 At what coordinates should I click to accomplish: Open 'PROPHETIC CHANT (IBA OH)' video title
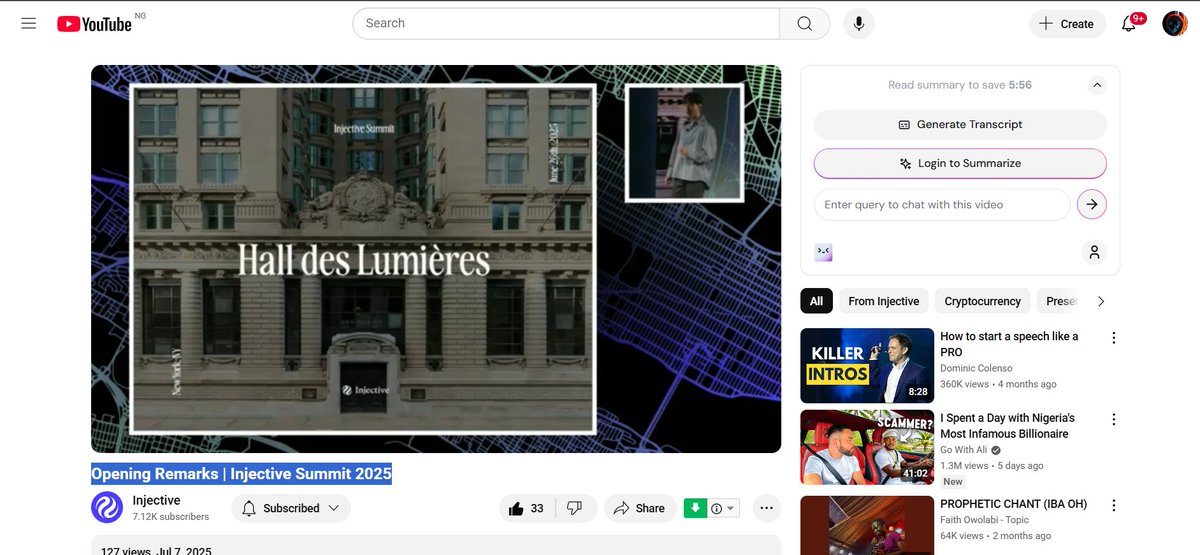(1014, 504)
